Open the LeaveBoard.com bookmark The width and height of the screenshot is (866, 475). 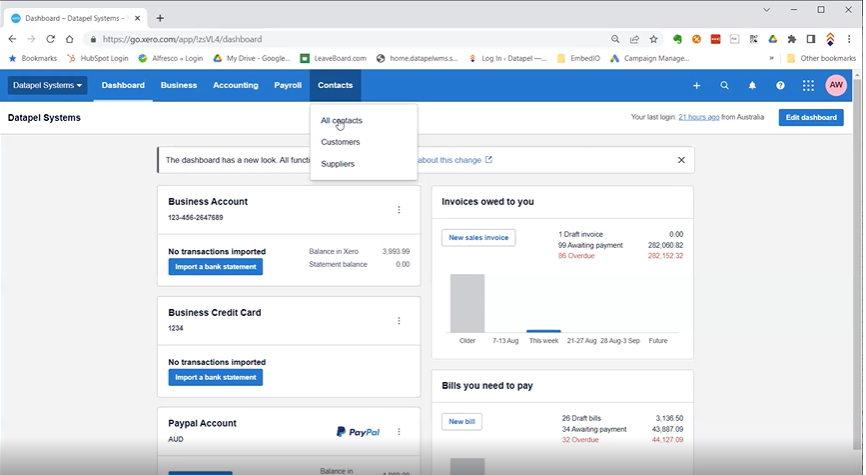coord(333,58)
